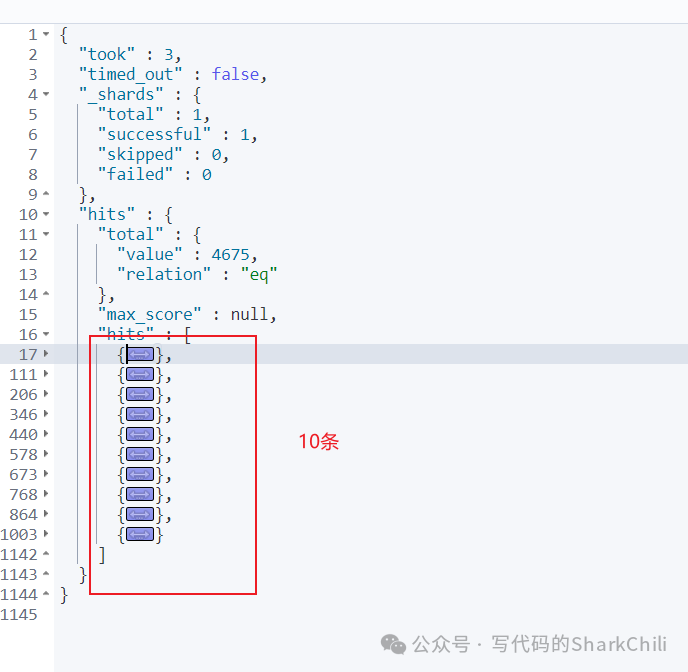Click the "skipped" key on line 7

click(x=140, y=154)
